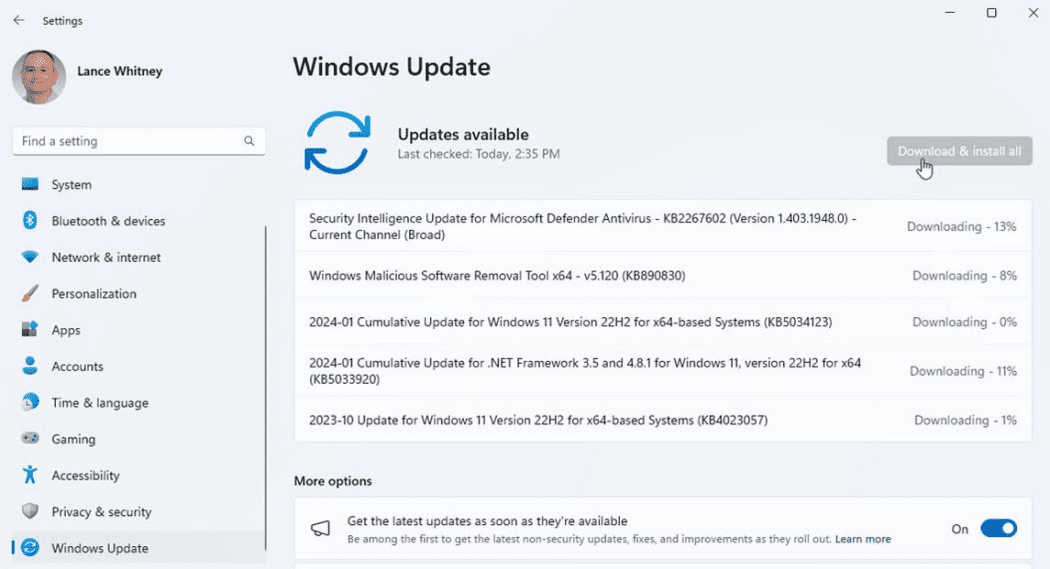Open Network & internet Wi-Fi icon
The image size is (1050, 569).
(x=30, y=257)
